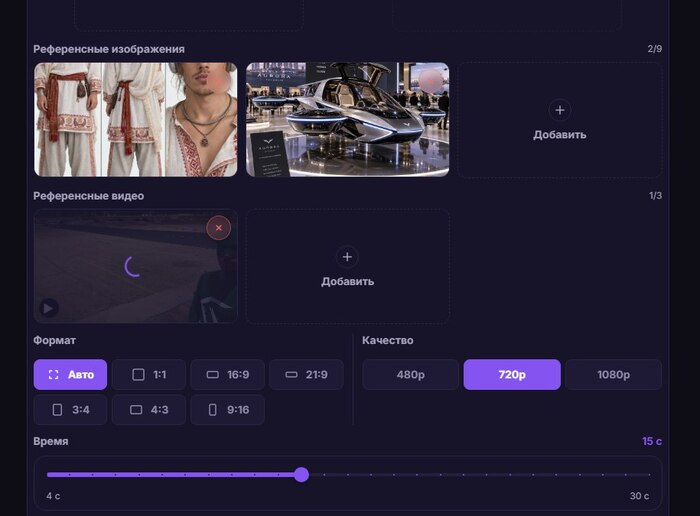Screen dimensions: 700x516
Task: Choose the 3:4 portrait format
Action: pyautogui.click(x=70, y=410)
